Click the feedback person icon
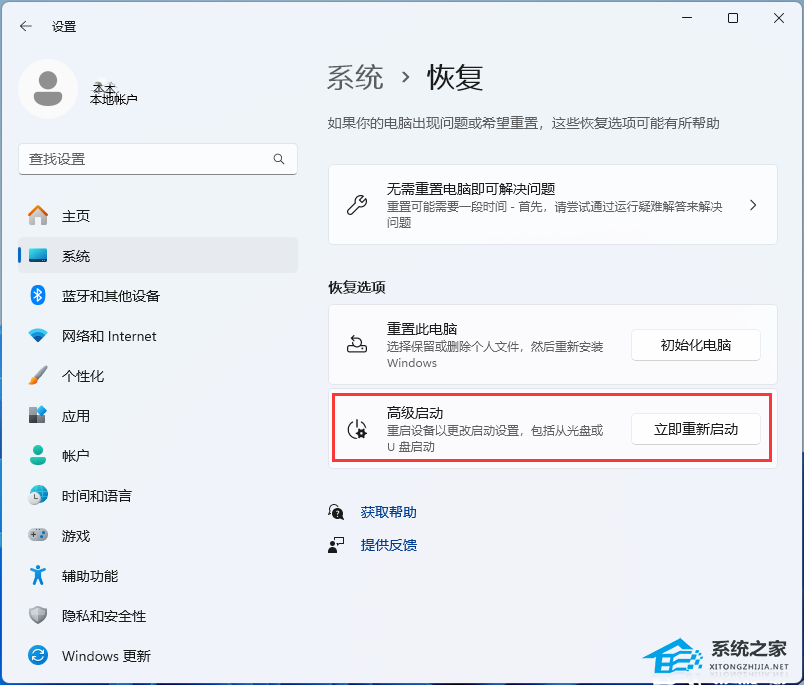 (x=336, y=545)
